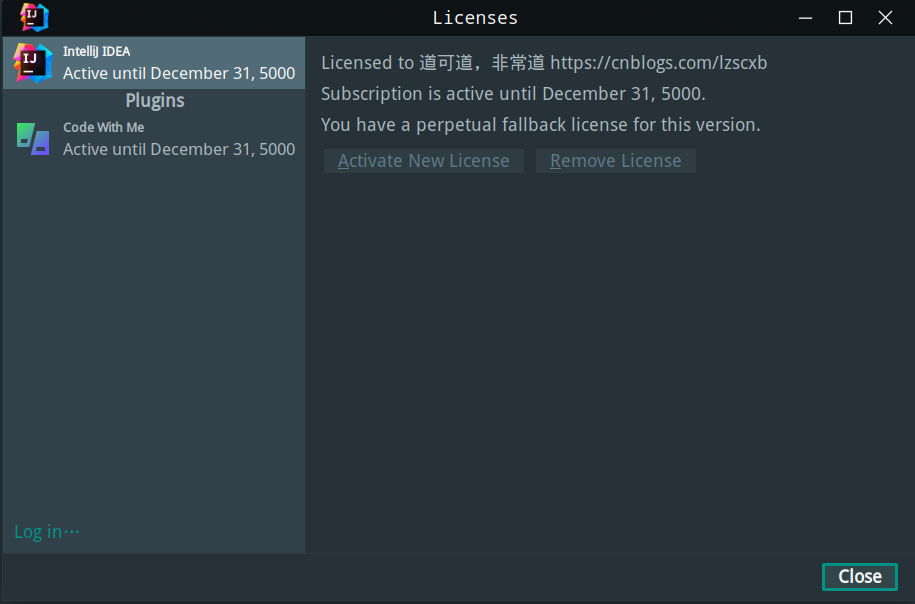Click the Code With Me plugin icon
Screen dimensions: 915x604
(x=33, y=139)
